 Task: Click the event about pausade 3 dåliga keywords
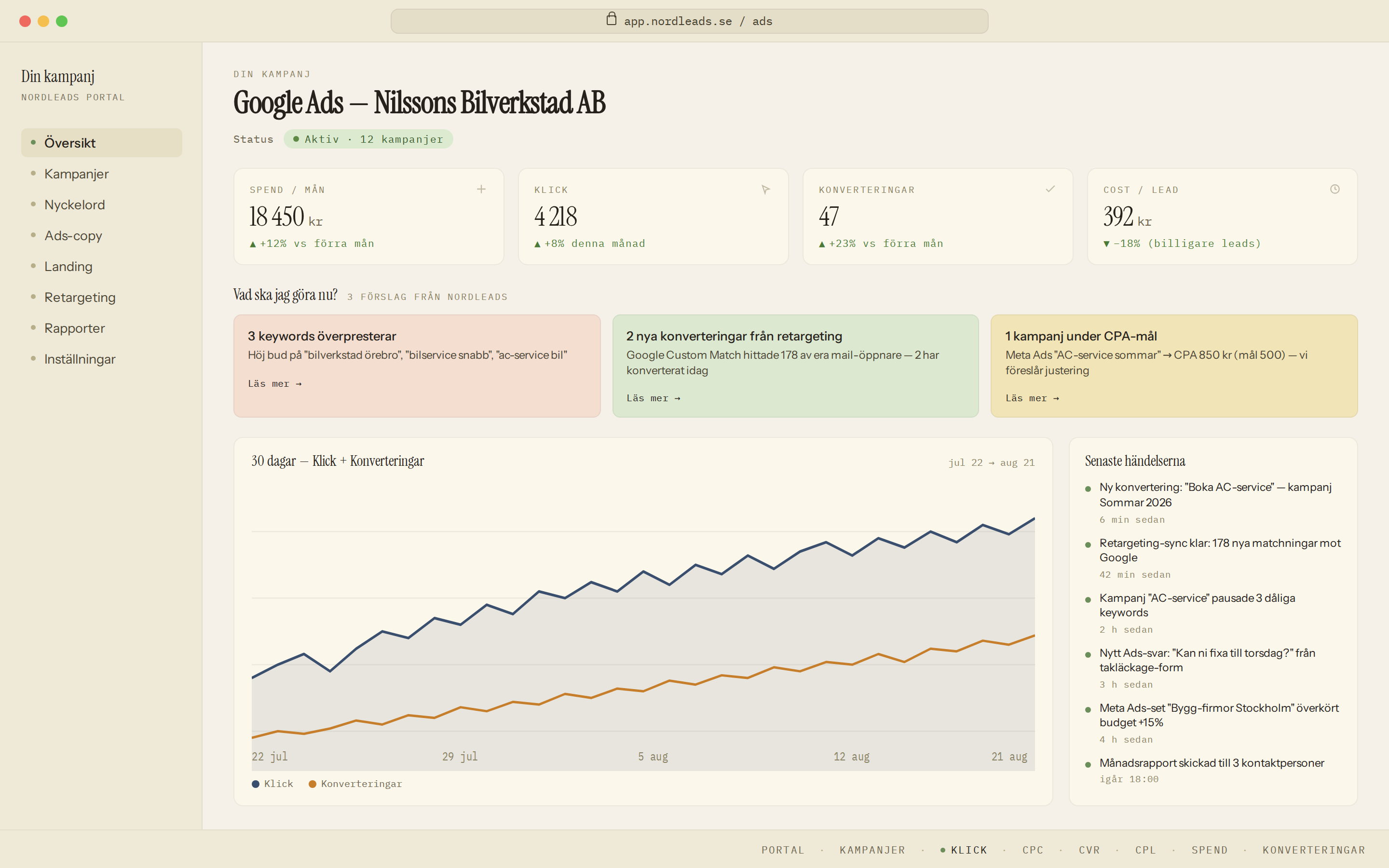[1214, 613]
